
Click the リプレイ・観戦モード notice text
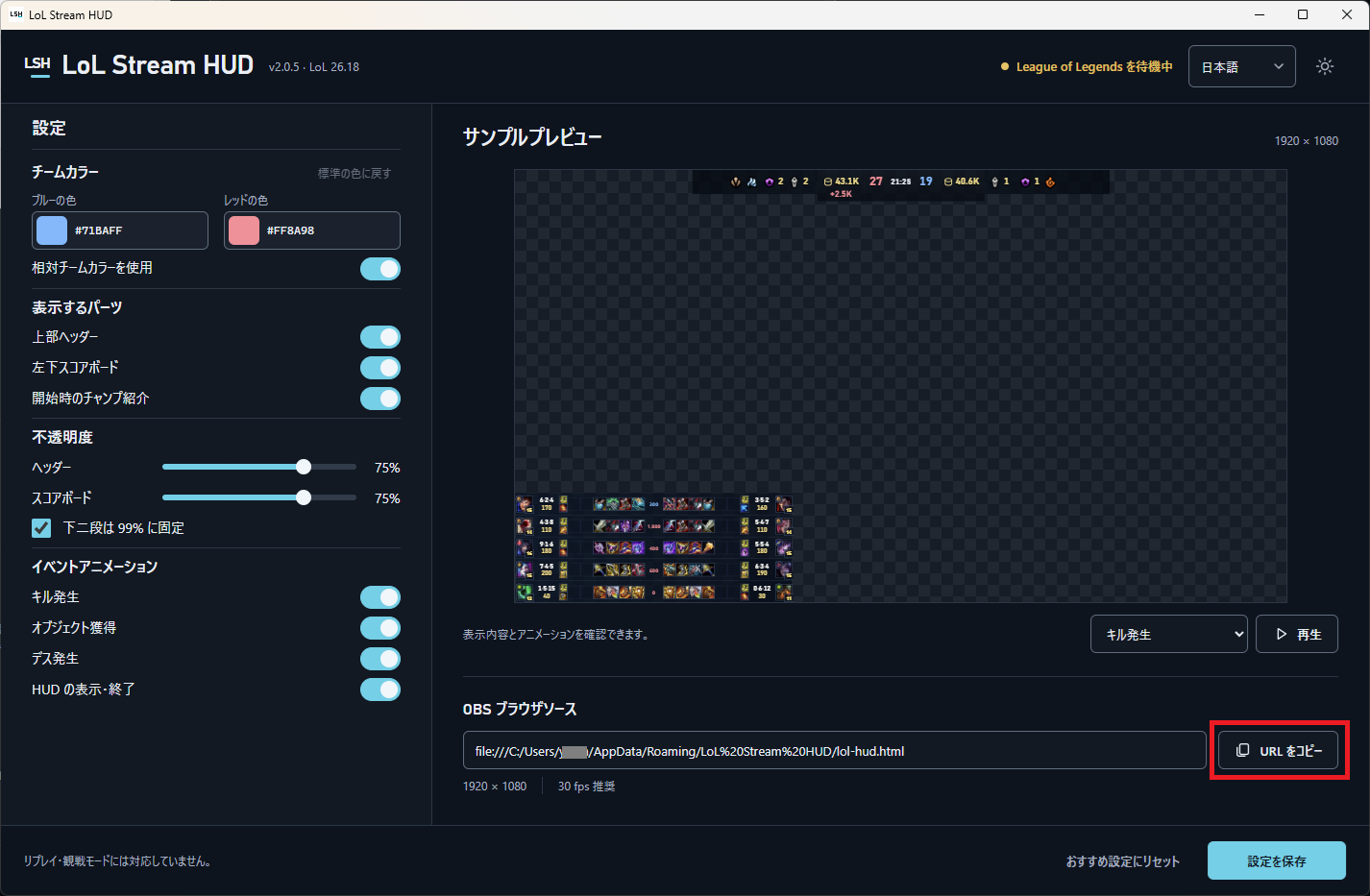117,861
